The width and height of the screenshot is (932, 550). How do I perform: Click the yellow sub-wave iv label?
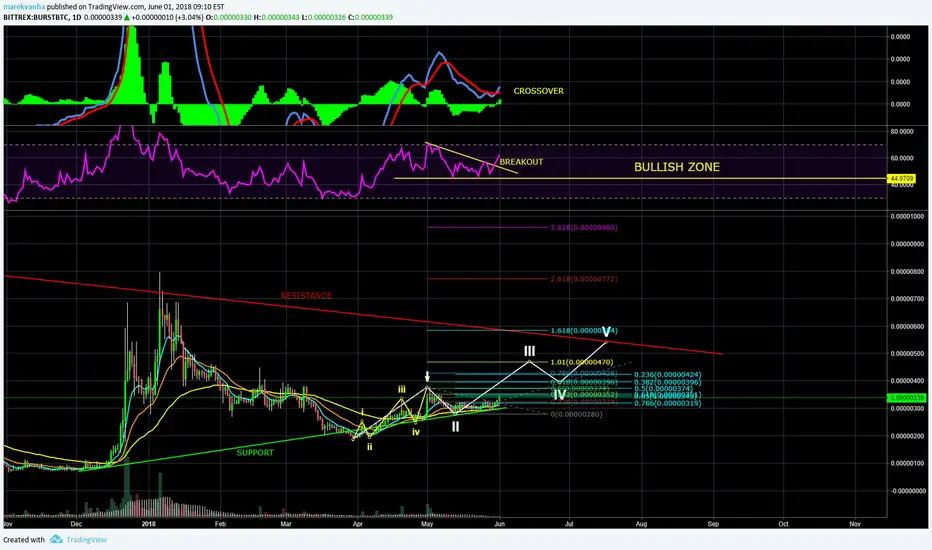pos(416,432)
